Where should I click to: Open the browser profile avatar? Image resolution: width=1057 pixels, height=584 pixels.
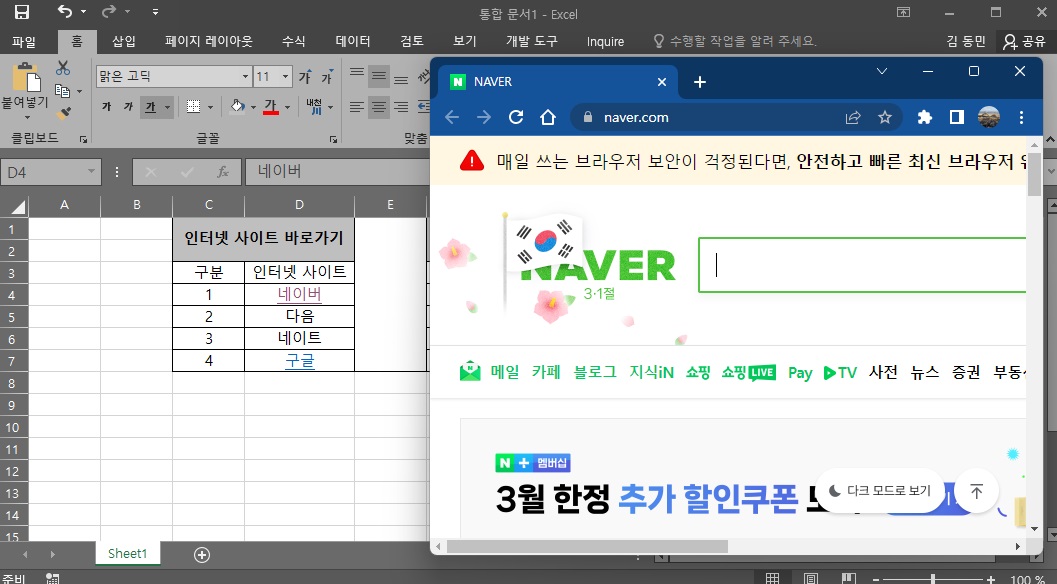pos(989,117)
